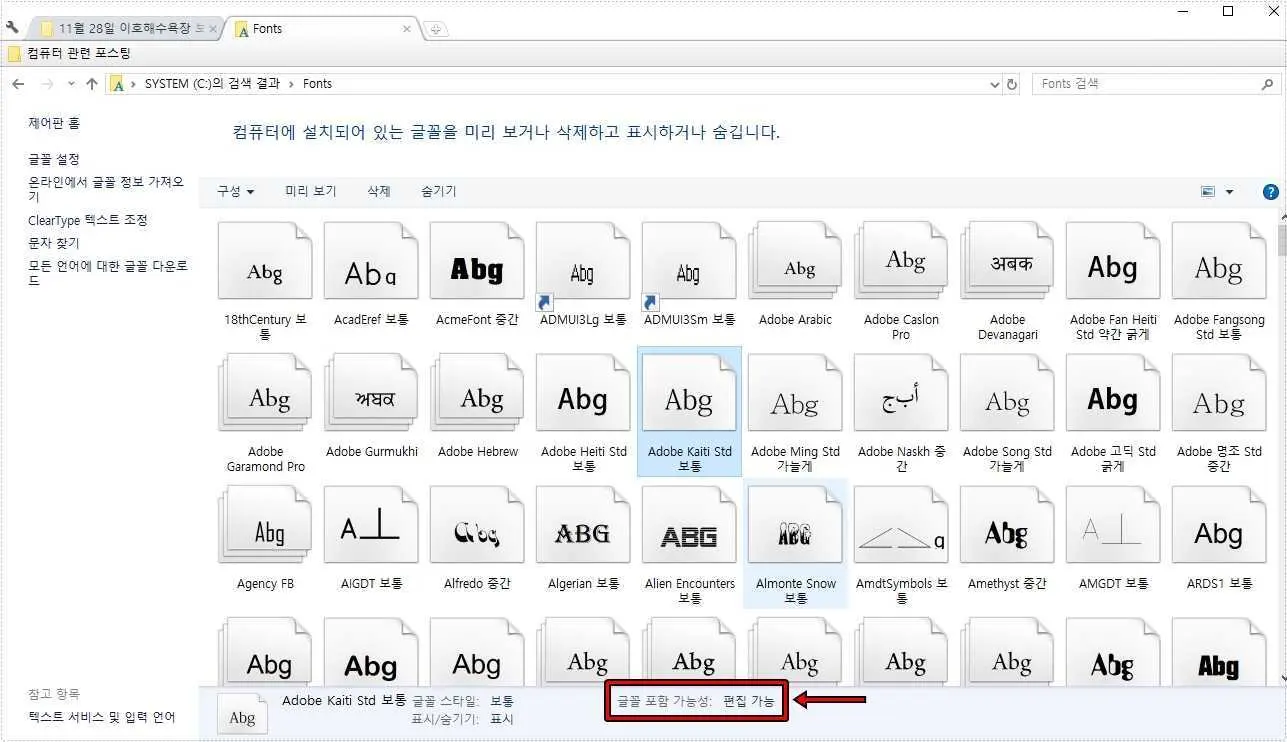
Task: Select the Alfredo font icon
Action: 477,525
